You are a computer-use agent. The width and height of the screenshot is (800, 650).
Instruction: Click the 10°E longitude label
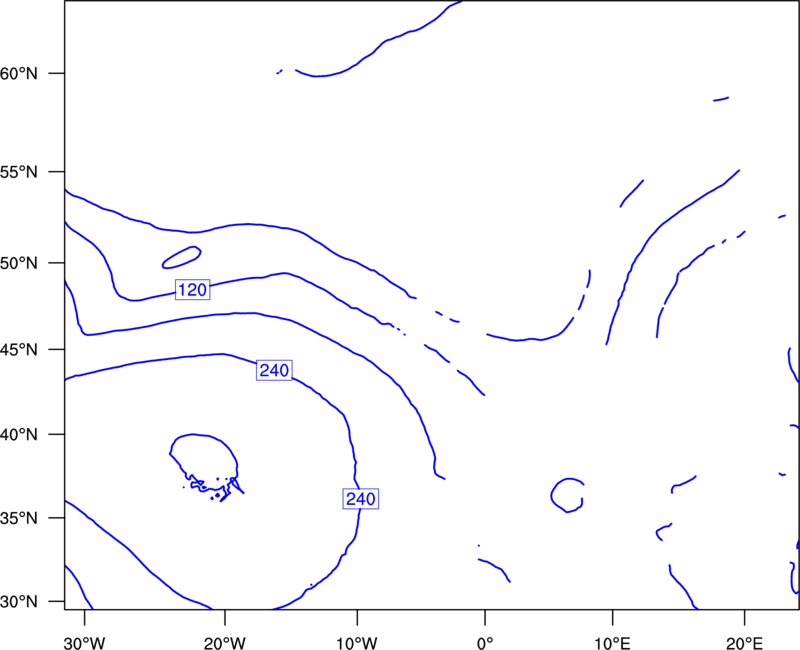tap(612, 643)
